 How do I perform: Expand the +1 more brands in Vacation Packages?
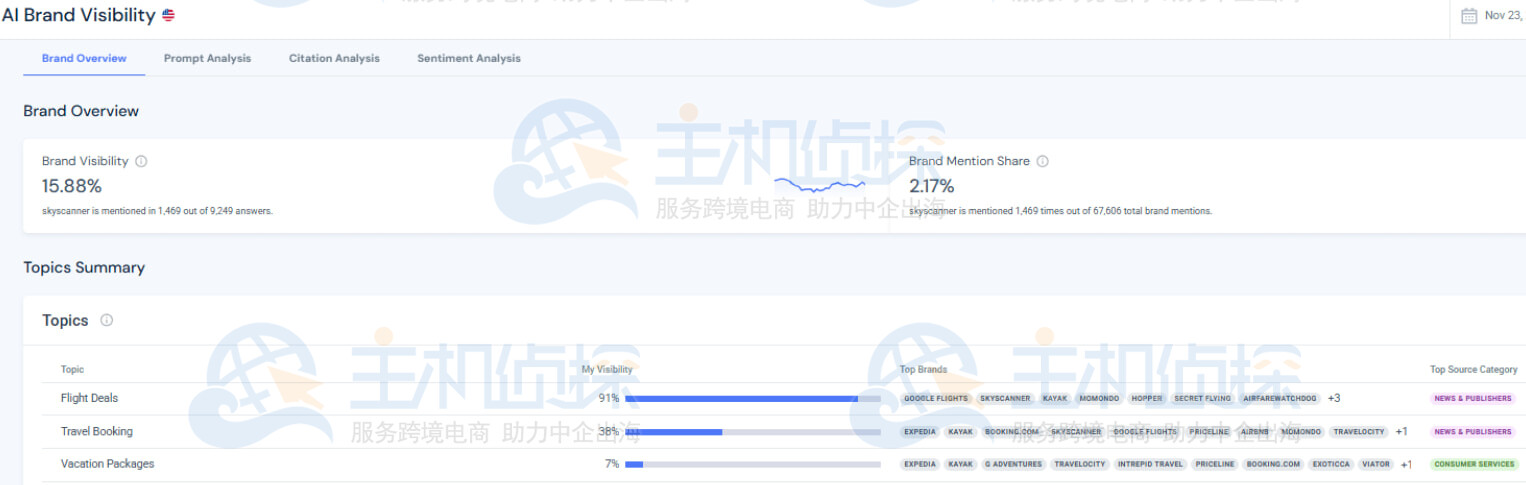tap(1407, 464)
